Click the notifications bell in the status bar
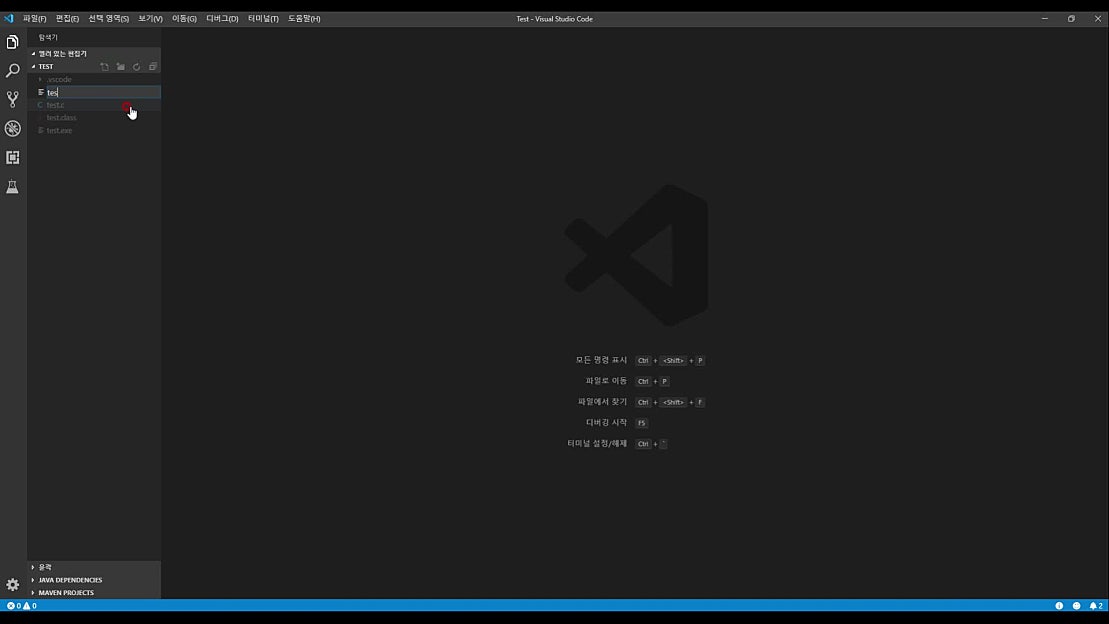The height and width of the screenshot is (624, 1109). coord(1096,605)
